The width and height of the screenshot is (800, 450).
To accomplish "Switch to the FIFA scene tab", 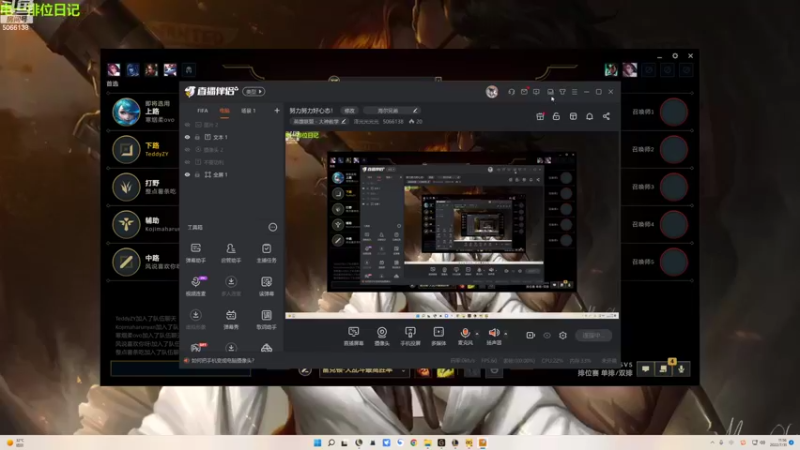I will 203,111.
